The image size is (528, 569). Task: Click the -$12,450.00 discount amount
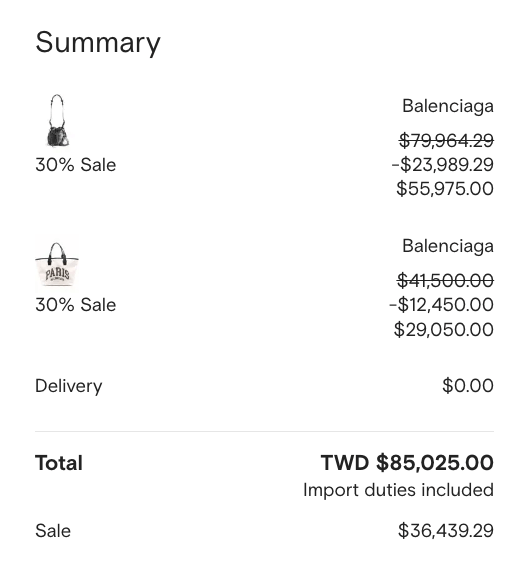pos(441,304)
